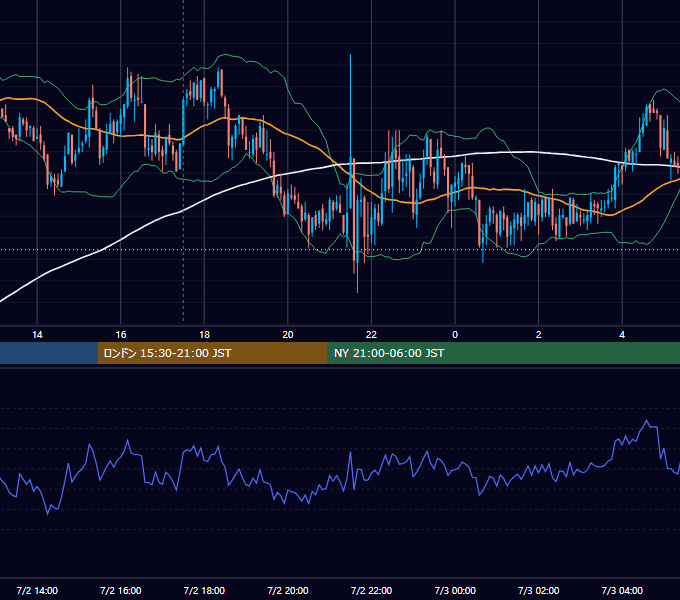Viewport: 680px width, 600px height.
Task: Click the time axis label 22
Action: pyautogui.click(x=371, y=335)
